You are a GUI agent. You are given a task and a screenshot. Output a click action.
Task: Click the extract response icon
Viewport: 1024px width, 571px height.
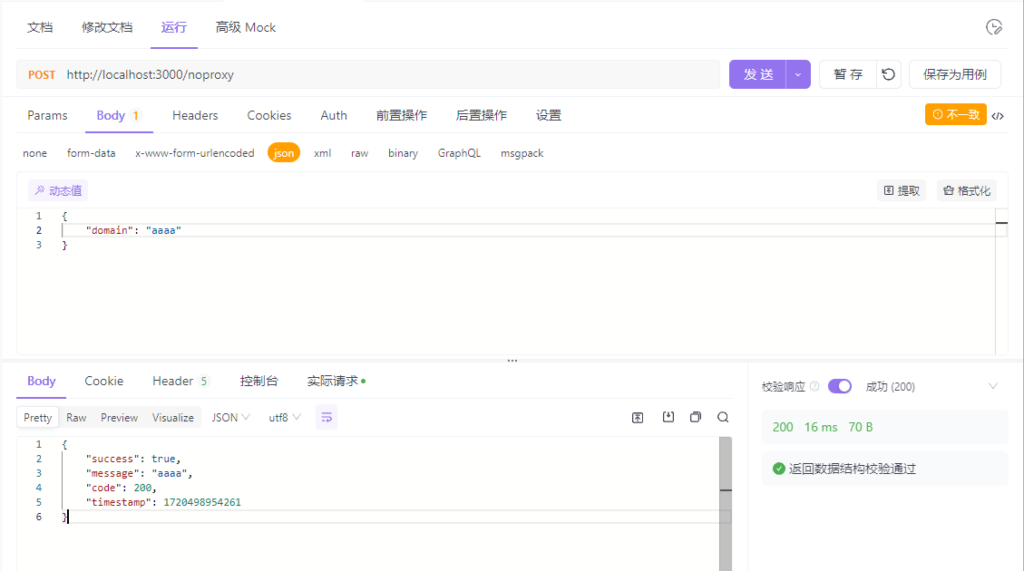click(637, 418)
